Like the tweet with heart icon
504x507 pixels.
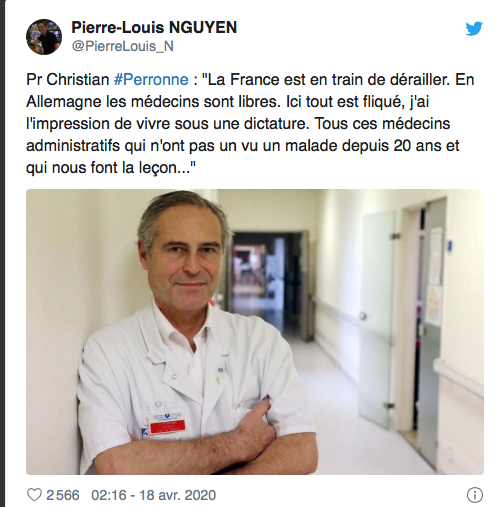(x=34, y=495)
